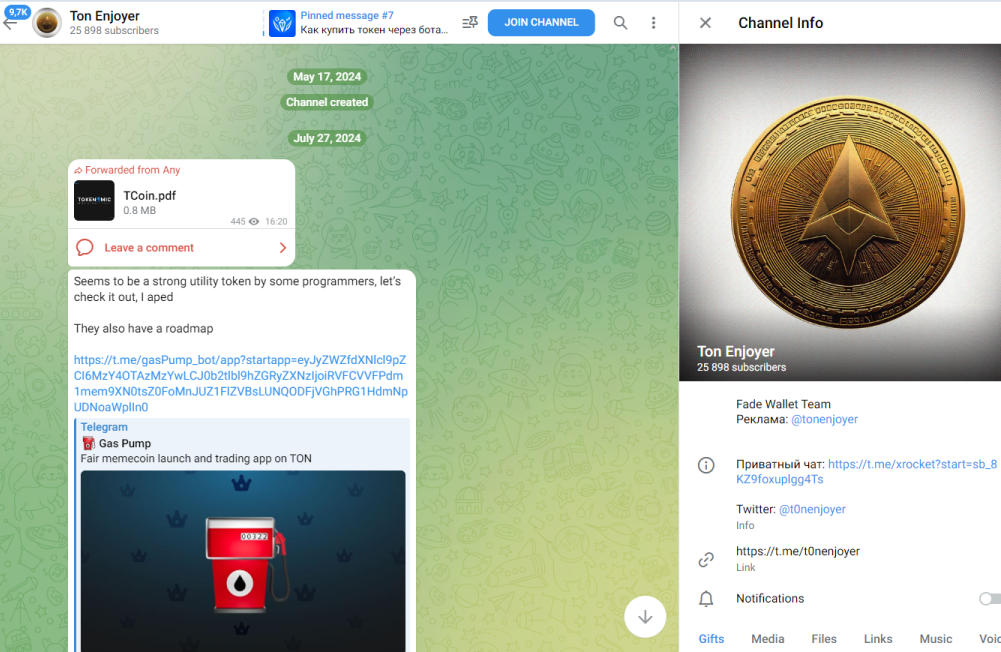Screen dimensions: 1001x652
Task: Click the 445 views eye icon
Action: pyautogui.click(x=253, y=222)
